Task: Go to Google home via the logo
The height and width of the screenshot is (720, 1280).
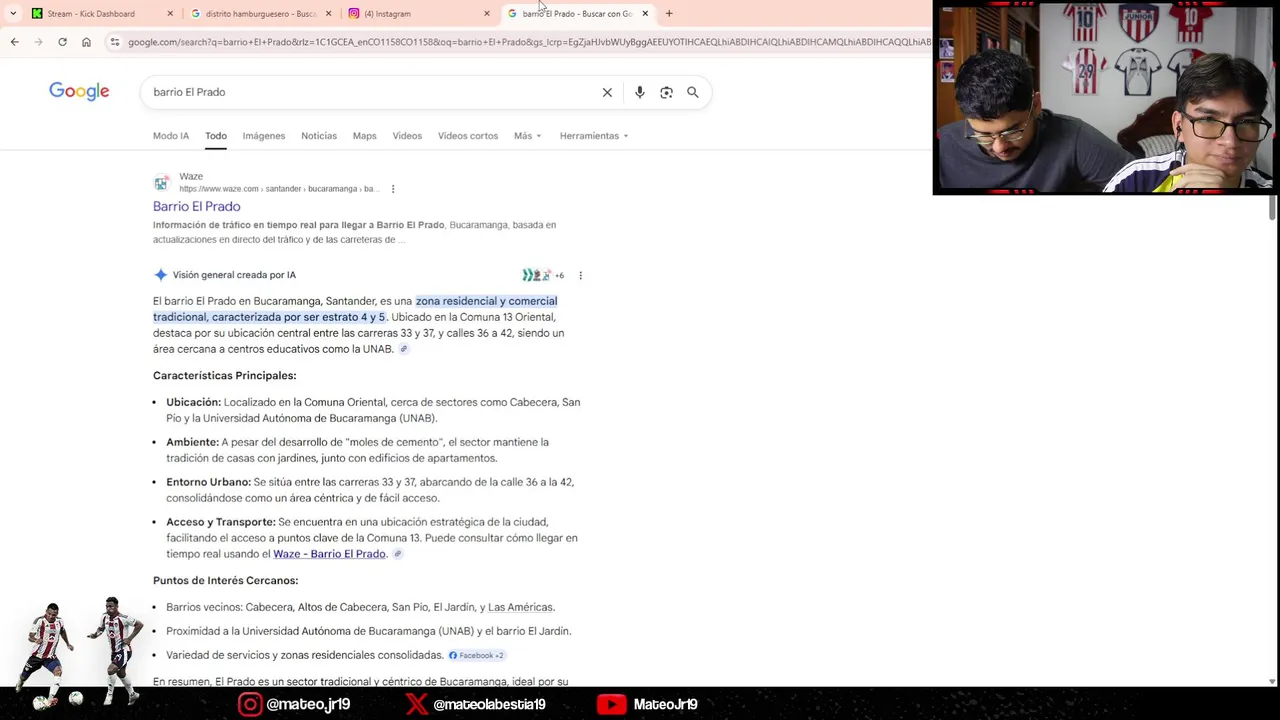Action: 79,92
